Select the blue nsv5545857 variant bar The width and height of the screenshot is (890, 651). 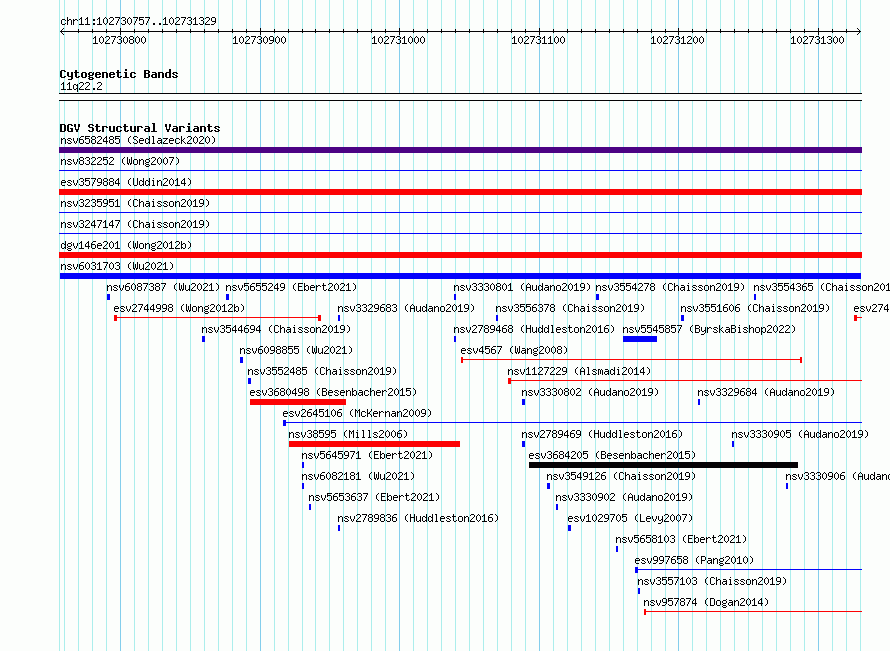click(x=640, y=339)
